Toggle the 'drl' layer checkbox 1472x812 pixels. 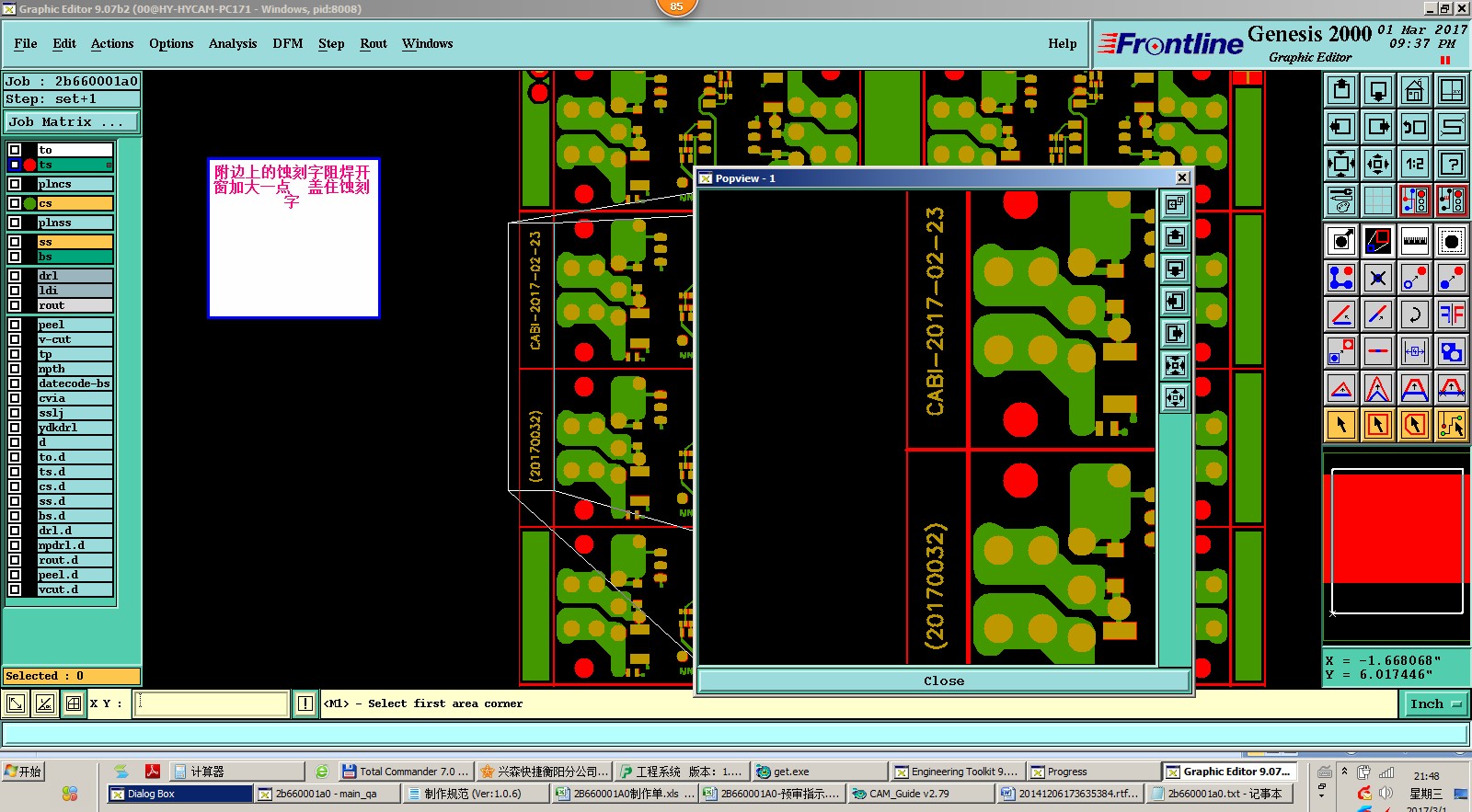click(15, 276)
